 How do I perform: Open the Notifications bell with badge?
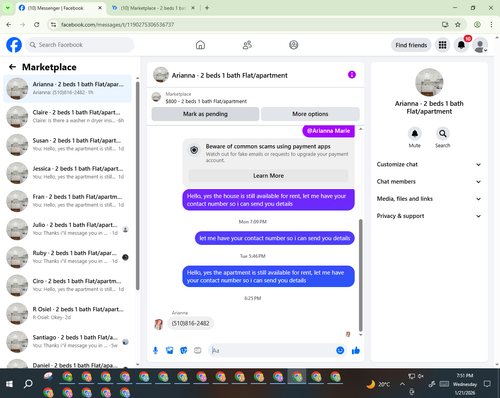click(x=461, y=45)
